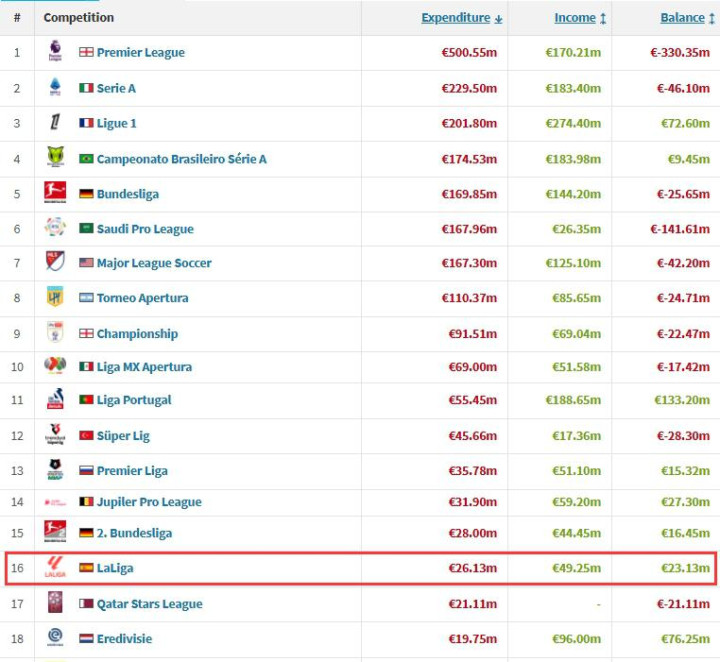Click the Spain flag next to LaLiga
Image resolution: width=720 pixels, height=662 pixels.
click(x=86, y=568)
